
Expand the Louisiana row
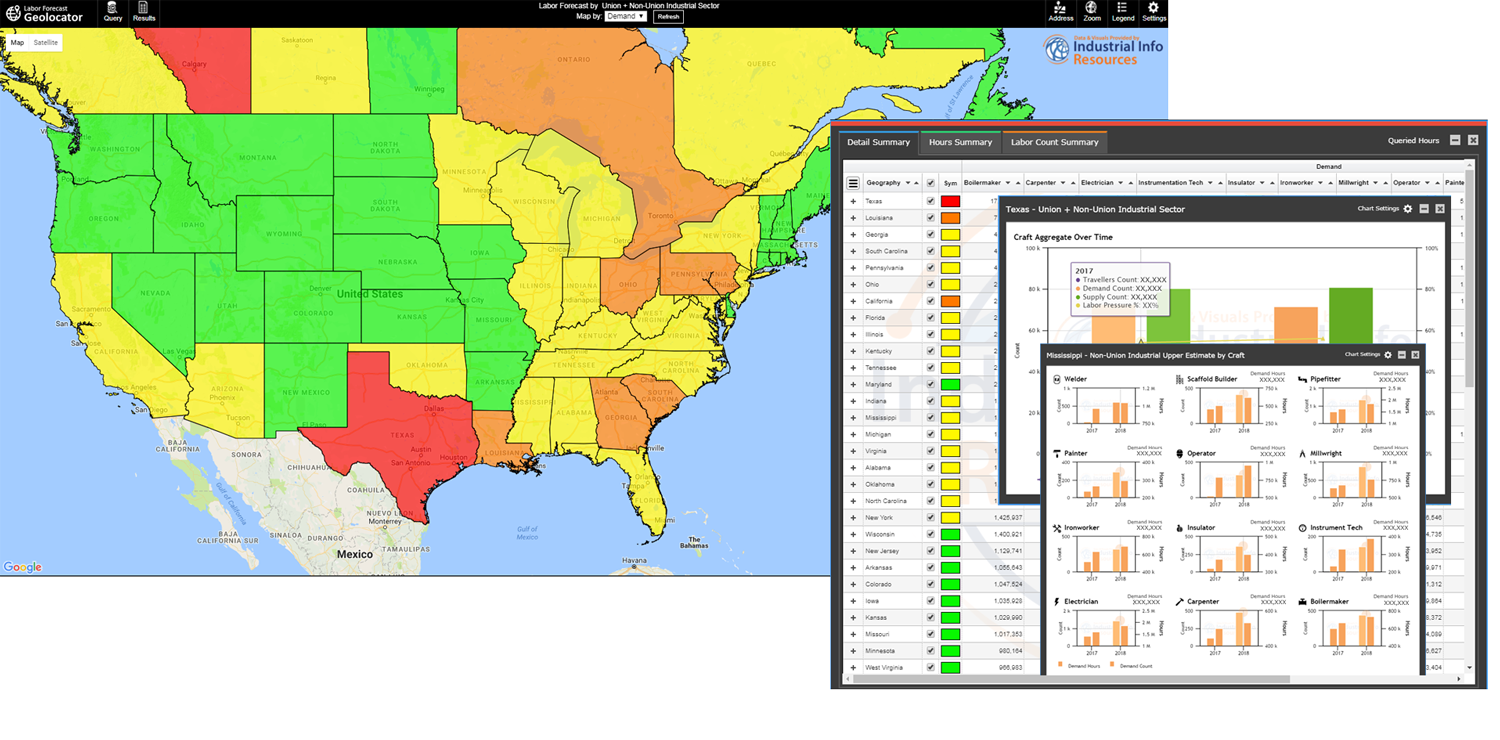853,218
